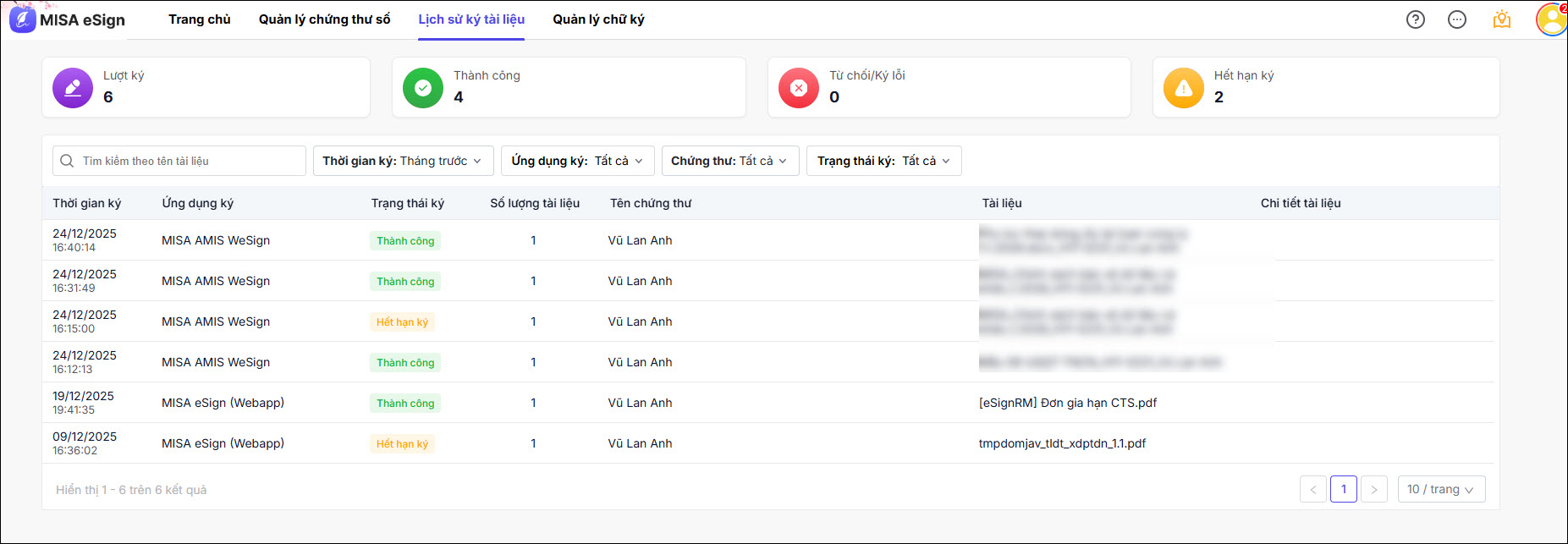Screen dimensions: 1568x544
Task: Expand the Thời gian ký filter dropdown
Action: click(402, 161)
